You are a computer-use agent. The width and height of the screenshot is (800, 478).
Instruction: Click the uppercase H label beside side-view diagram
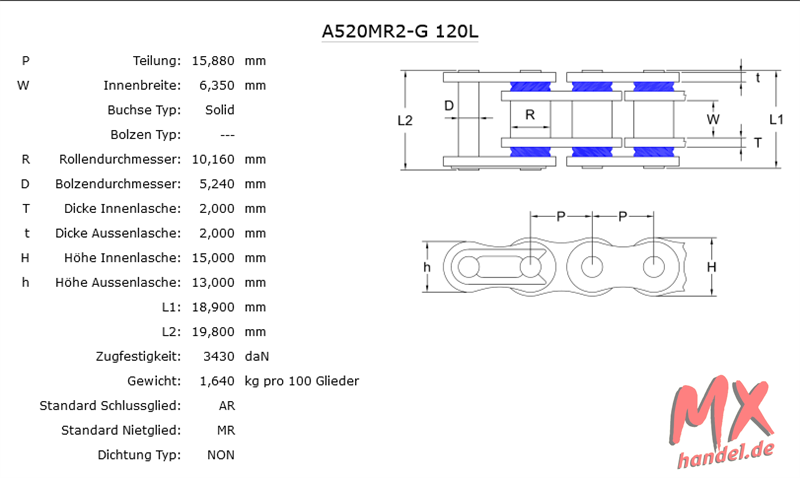711,267
